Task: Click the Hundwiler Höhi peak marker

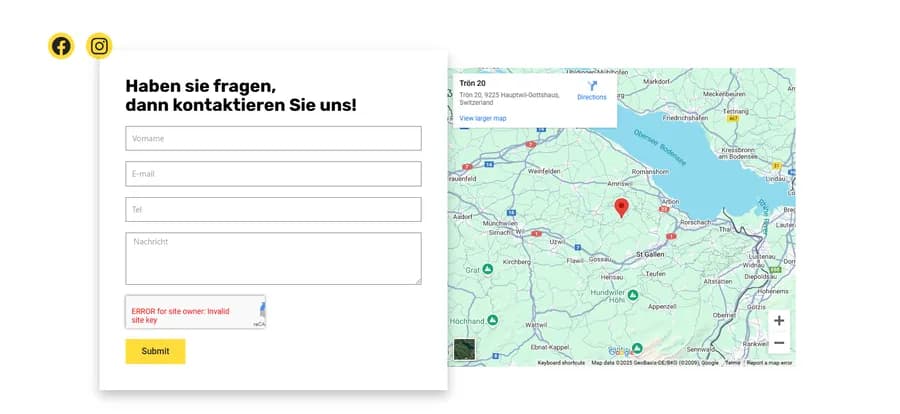Action: click(633, 295)
